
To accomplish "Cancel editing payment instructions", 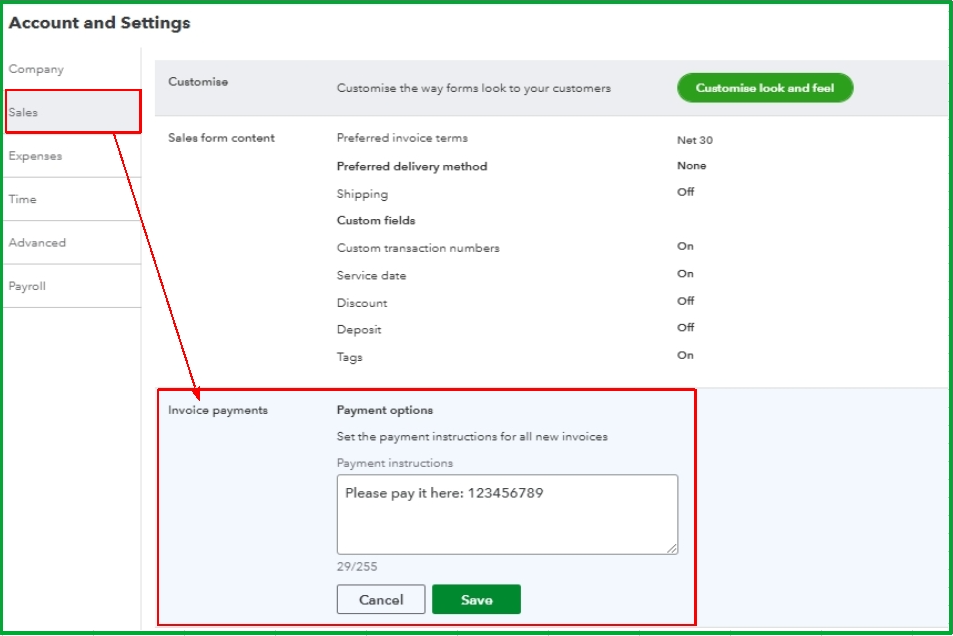I will click(381, 600).
